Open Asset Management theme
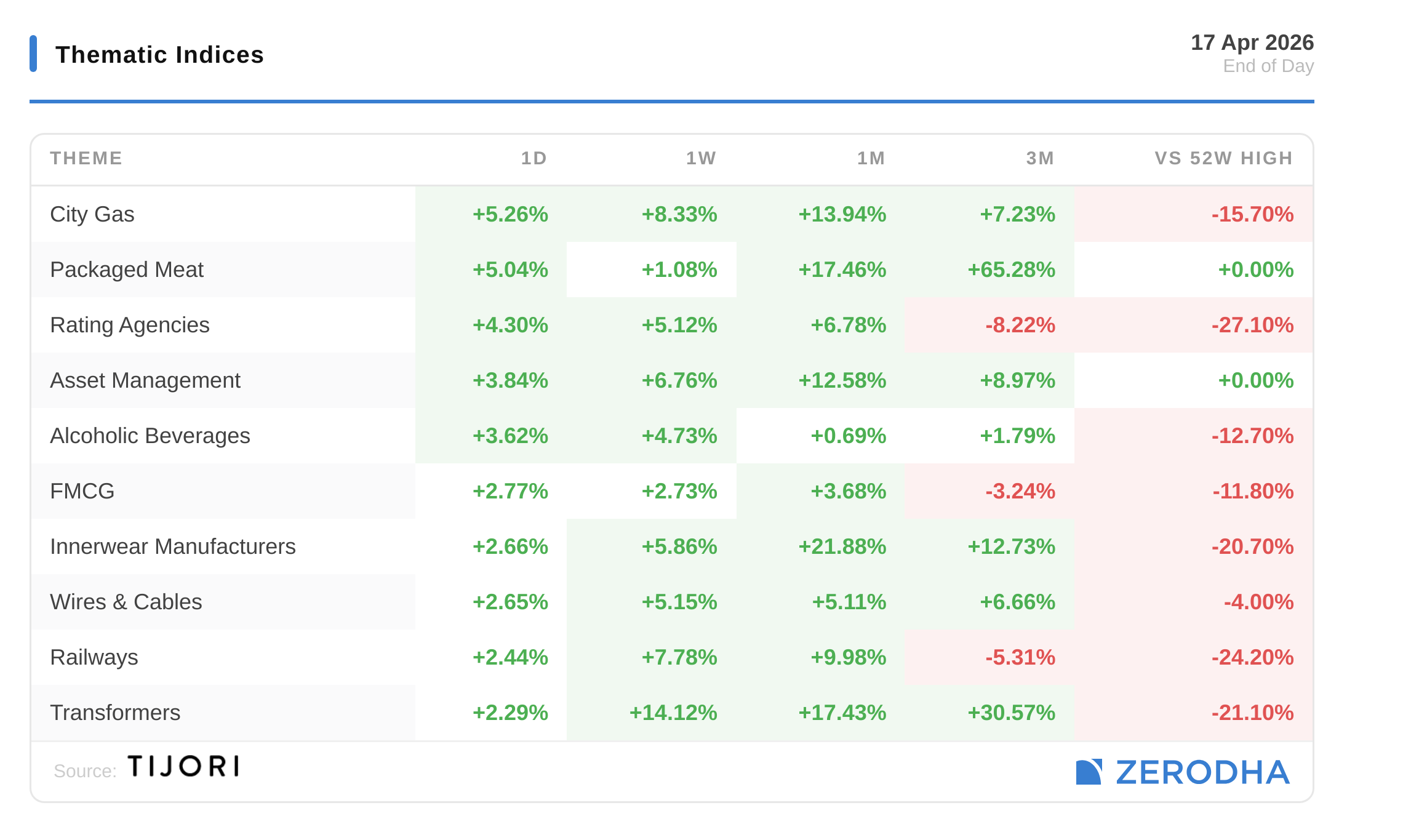The height and width of the screenshot is (840, 1403). pos(145,380)
